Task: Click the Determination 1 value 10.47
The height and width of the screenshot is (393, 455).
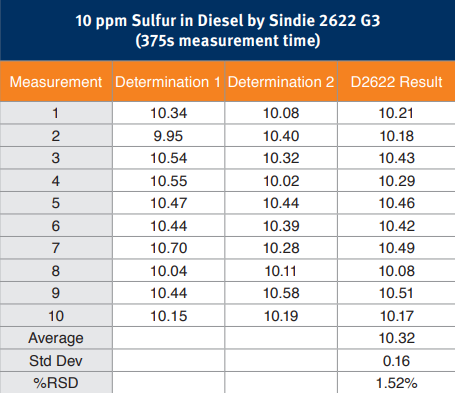Action: click(169, 203)
